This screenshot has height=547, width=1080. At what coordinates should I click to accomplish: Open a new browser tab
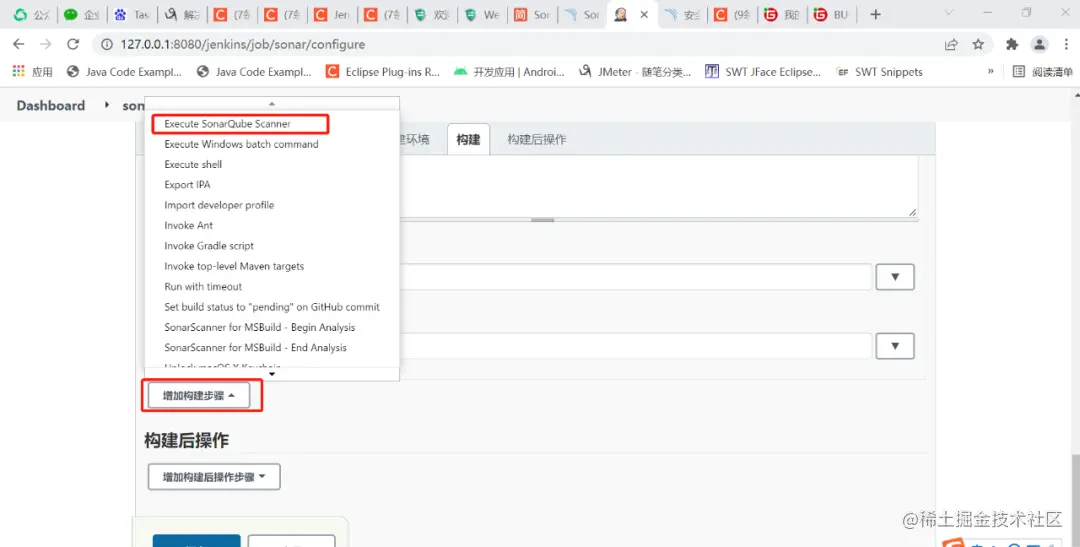click(x=875, y=14)
